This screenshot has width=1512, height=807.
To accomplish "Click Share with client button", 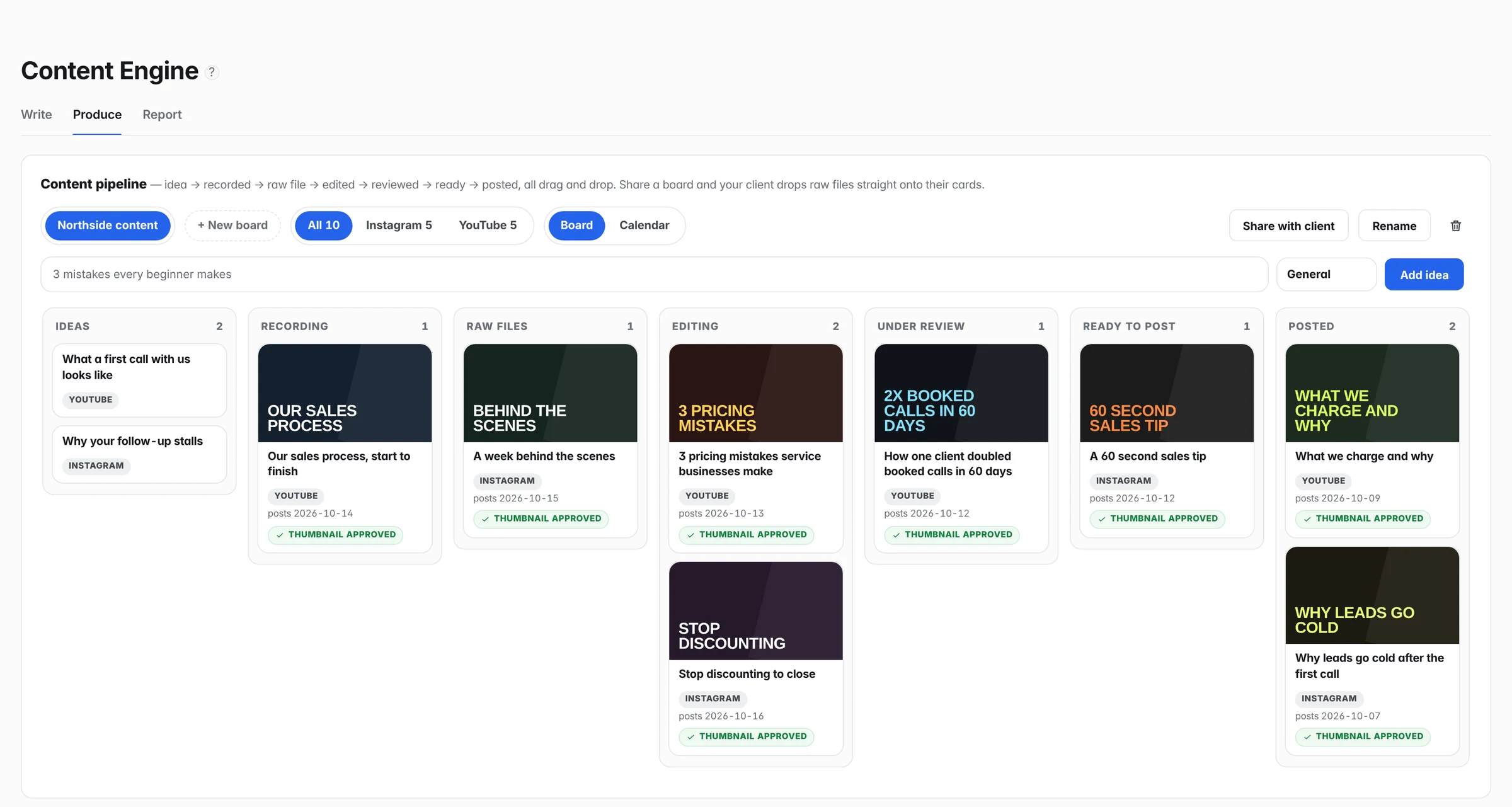I will click(x=1288, y=226).
